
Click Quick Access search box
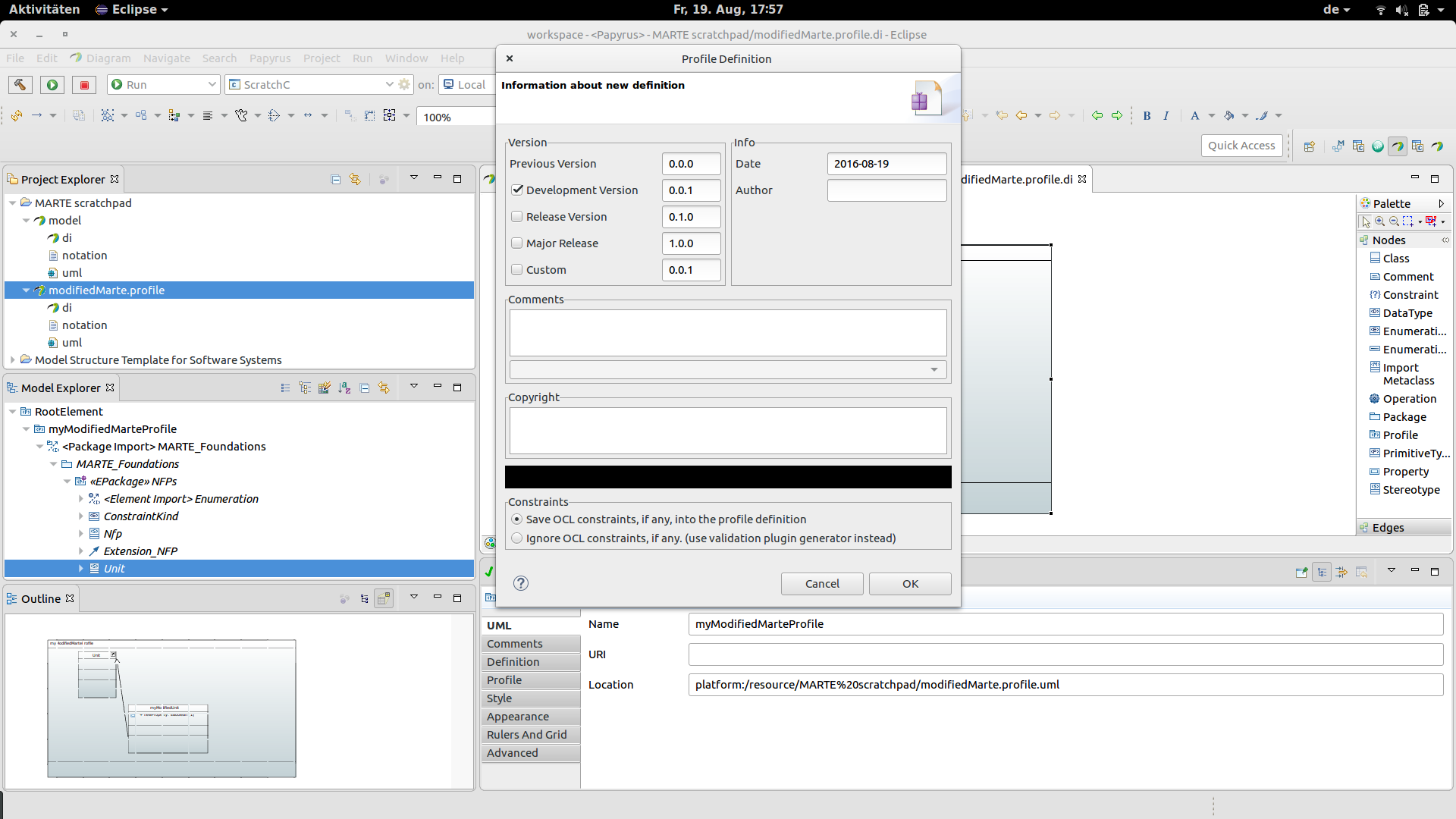point(1241,146)
